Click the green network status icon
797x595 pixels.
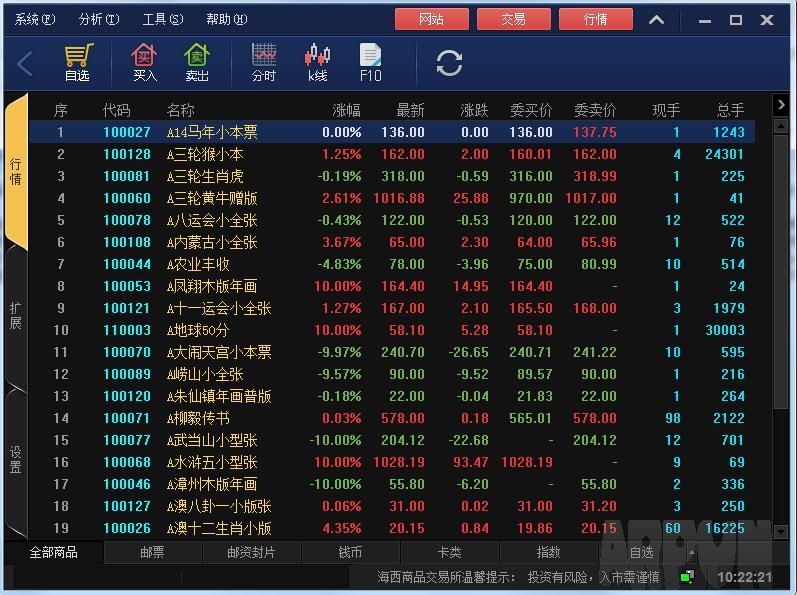[687, 577]
